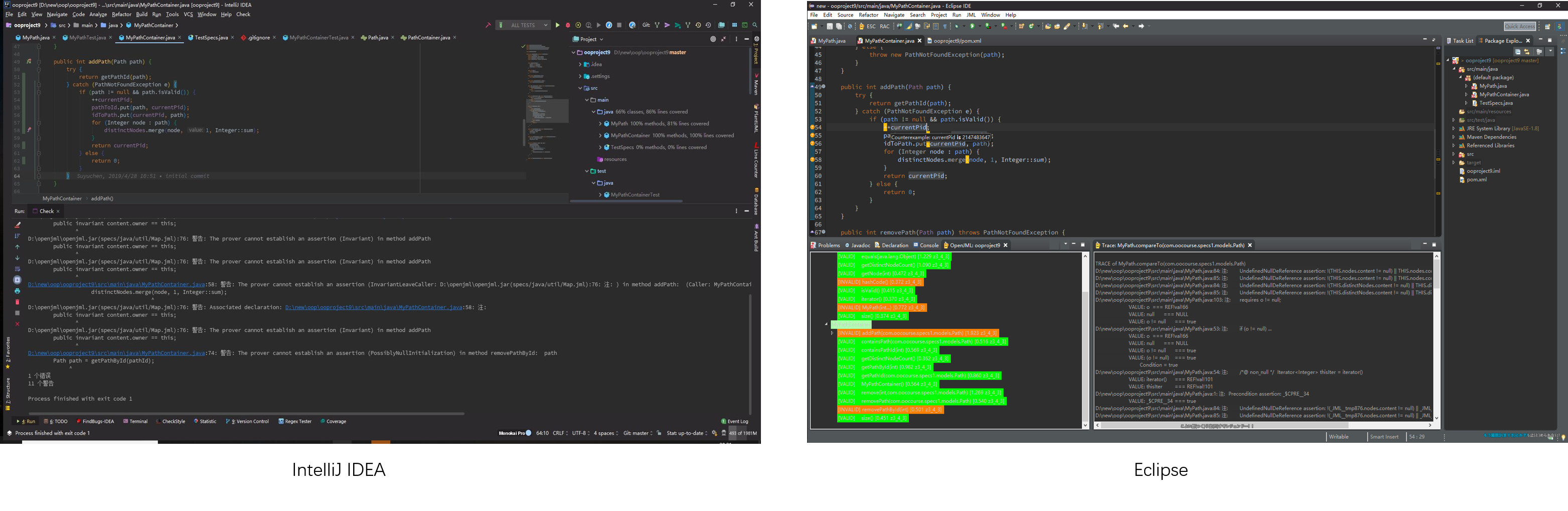Open the FindBugs-IDEA tool window button

point(95,421)
